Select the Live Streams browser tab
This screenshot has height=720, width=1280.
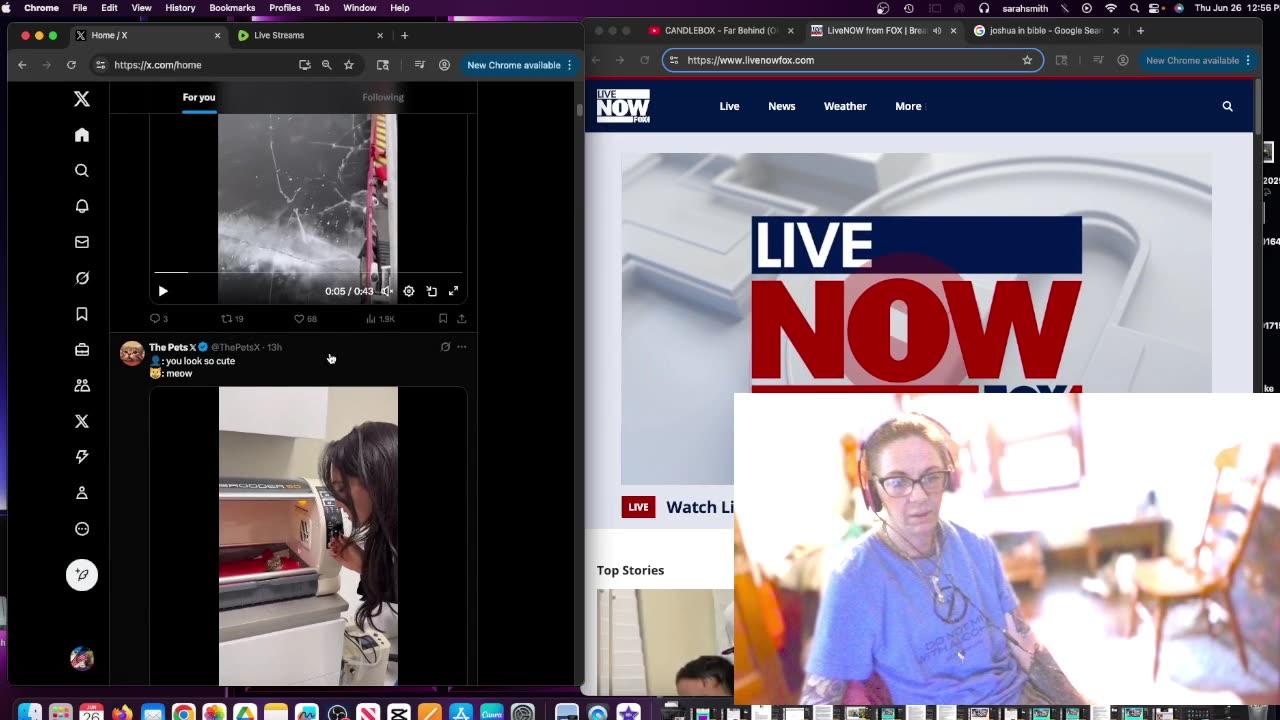point(310,35)
